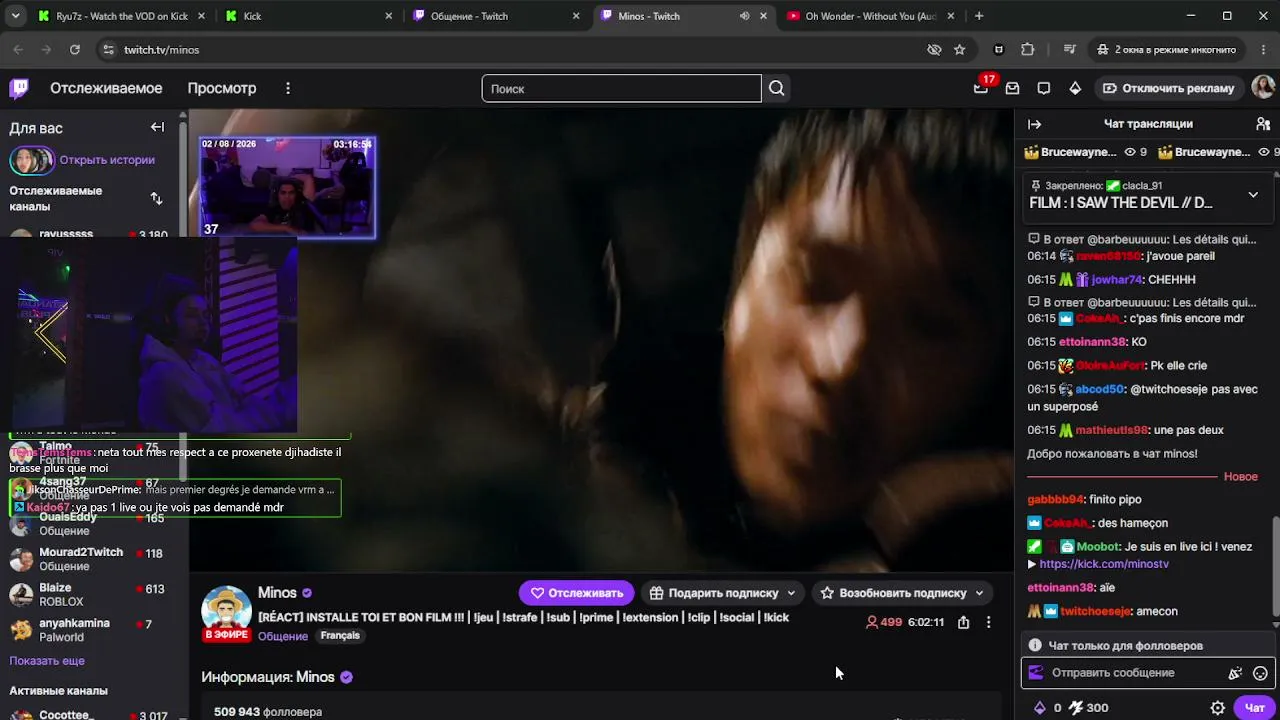
Task: Open Minos channel avatar
Action: click(x=227, y=612)
